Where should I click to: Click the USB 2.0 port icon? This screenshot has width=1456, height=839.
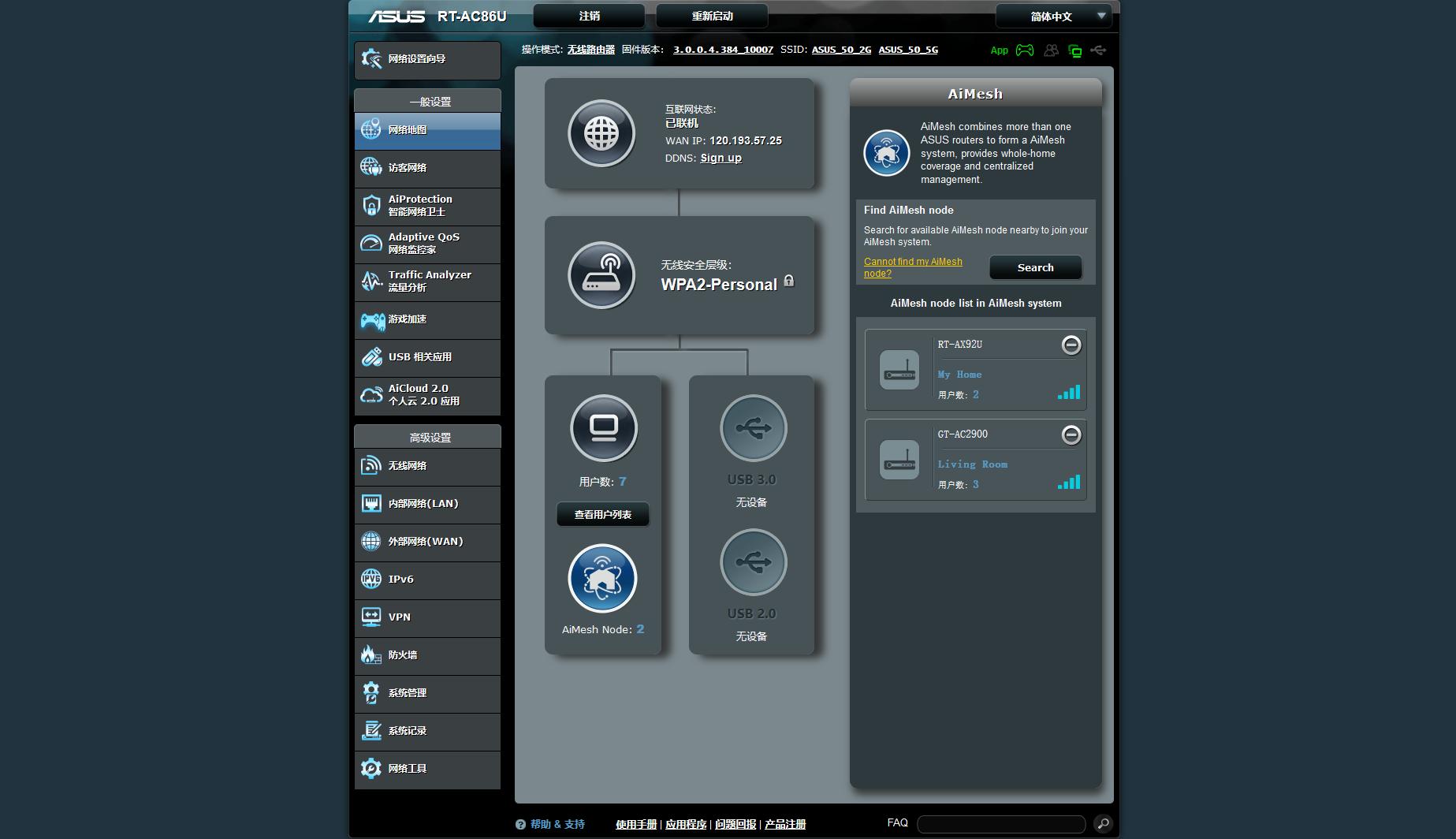click(x=753, y=562)
